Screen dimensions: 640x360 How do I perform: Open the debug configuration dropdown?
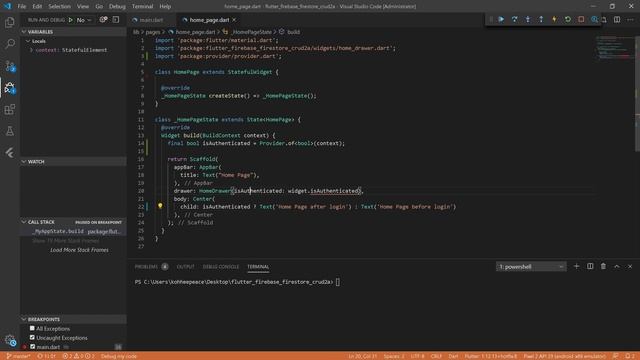84,20
